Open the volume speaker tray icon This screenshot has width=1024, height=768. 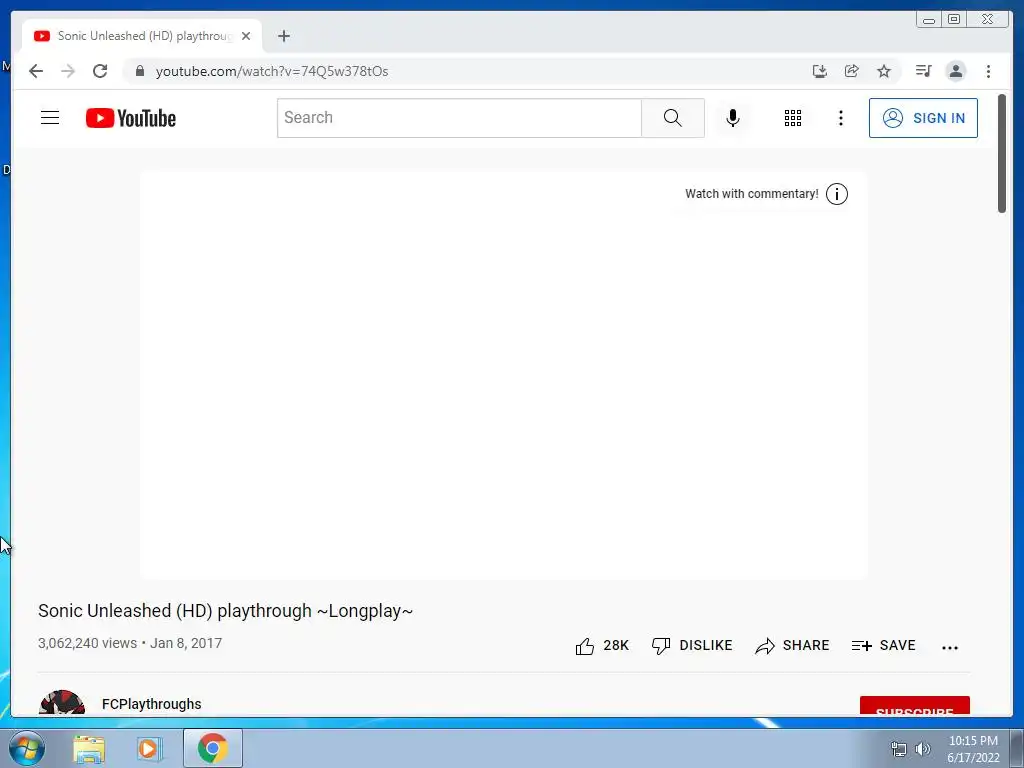pos(922,749)
